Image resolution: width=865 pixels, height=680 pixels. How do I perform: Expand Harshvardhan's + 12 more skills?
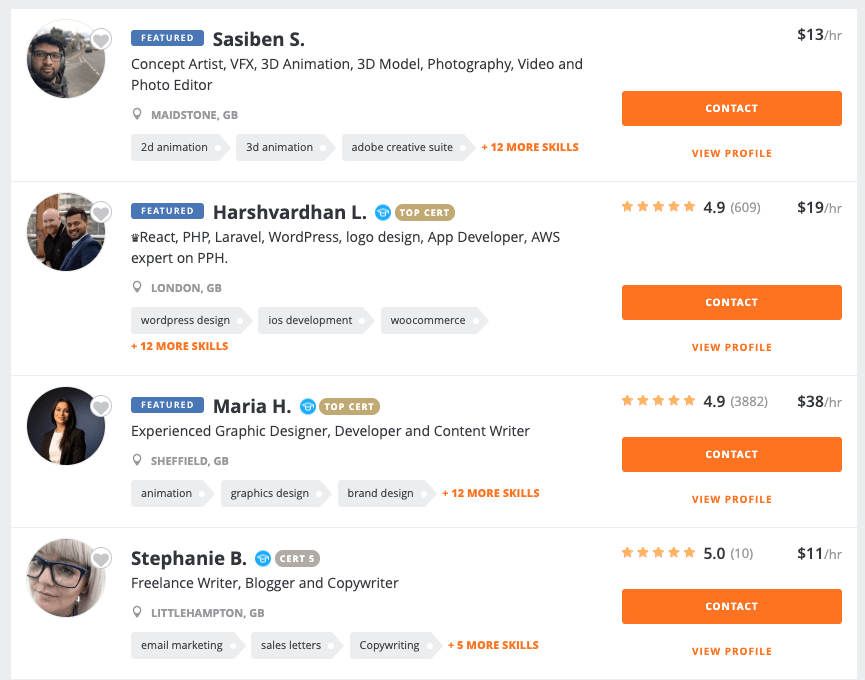[x=180, y=346]
